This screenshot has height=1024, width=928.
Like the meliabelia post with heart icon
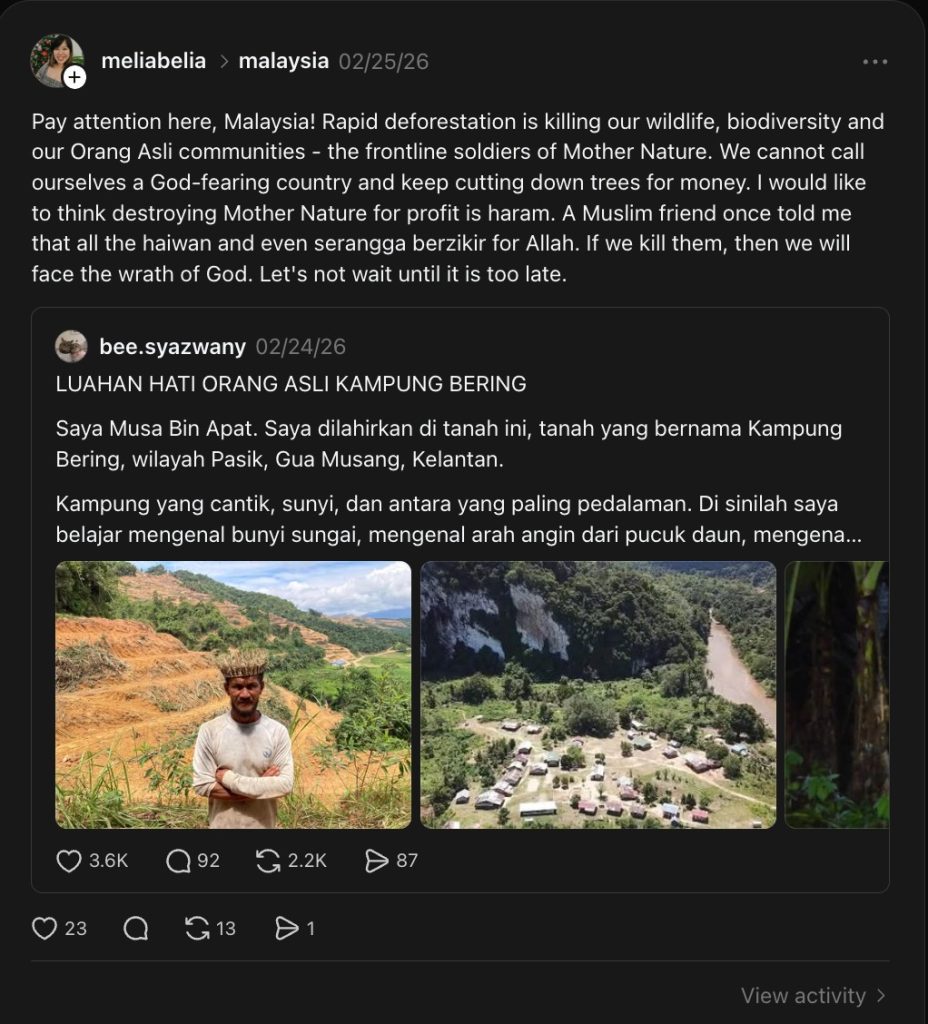tap(45, 929)
